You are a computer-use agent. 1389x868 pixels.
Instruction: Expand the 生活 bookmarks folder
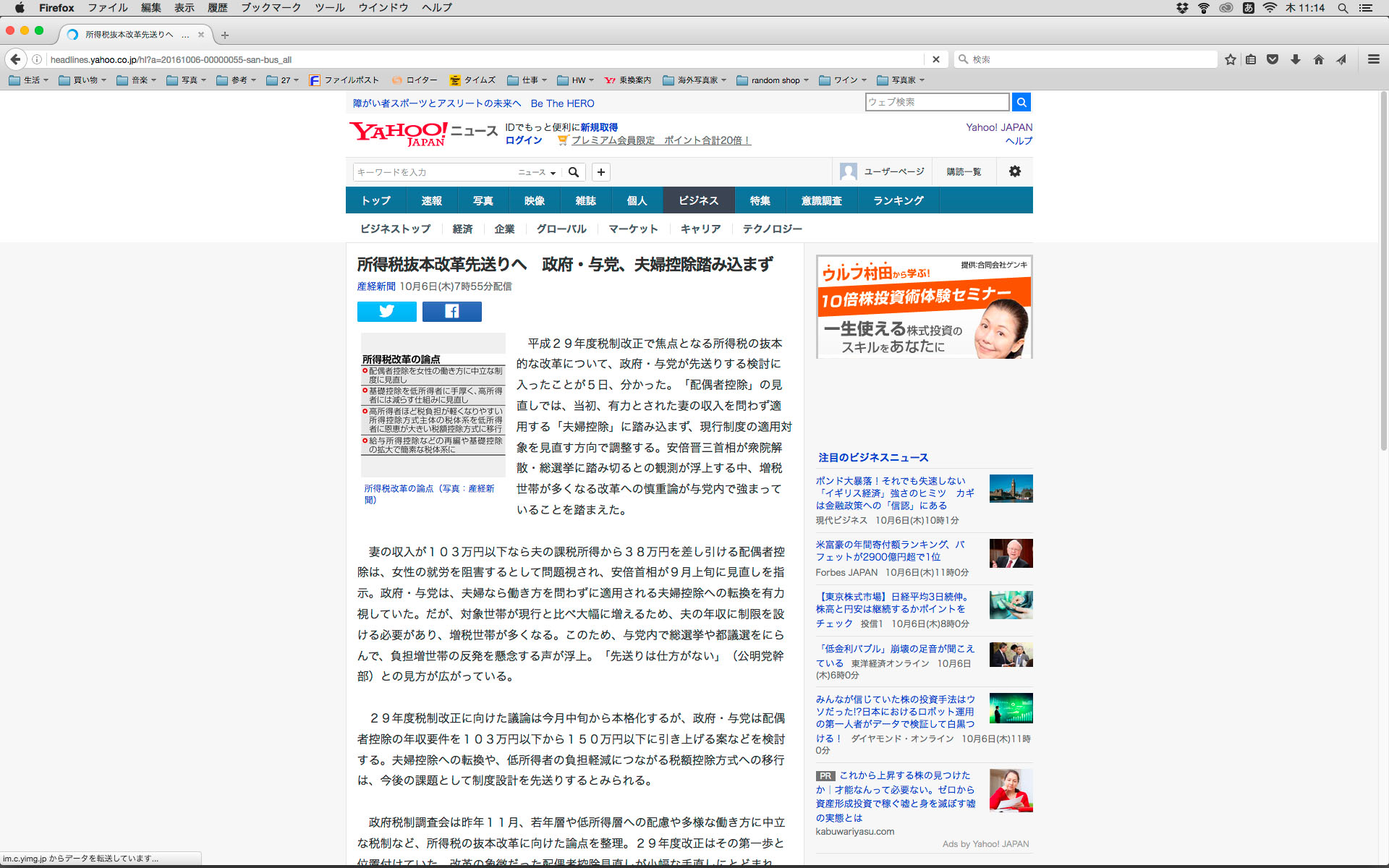(x=29, y=80)
